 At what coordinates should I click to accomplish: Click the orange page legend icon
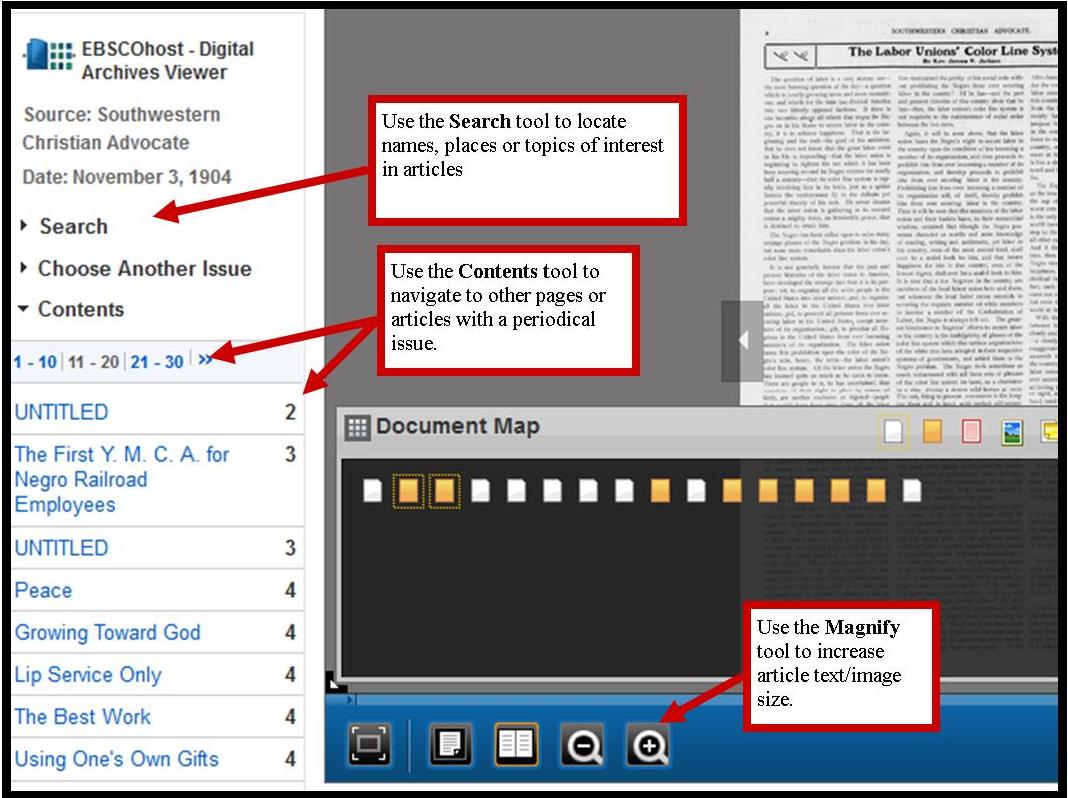[932, 431]
